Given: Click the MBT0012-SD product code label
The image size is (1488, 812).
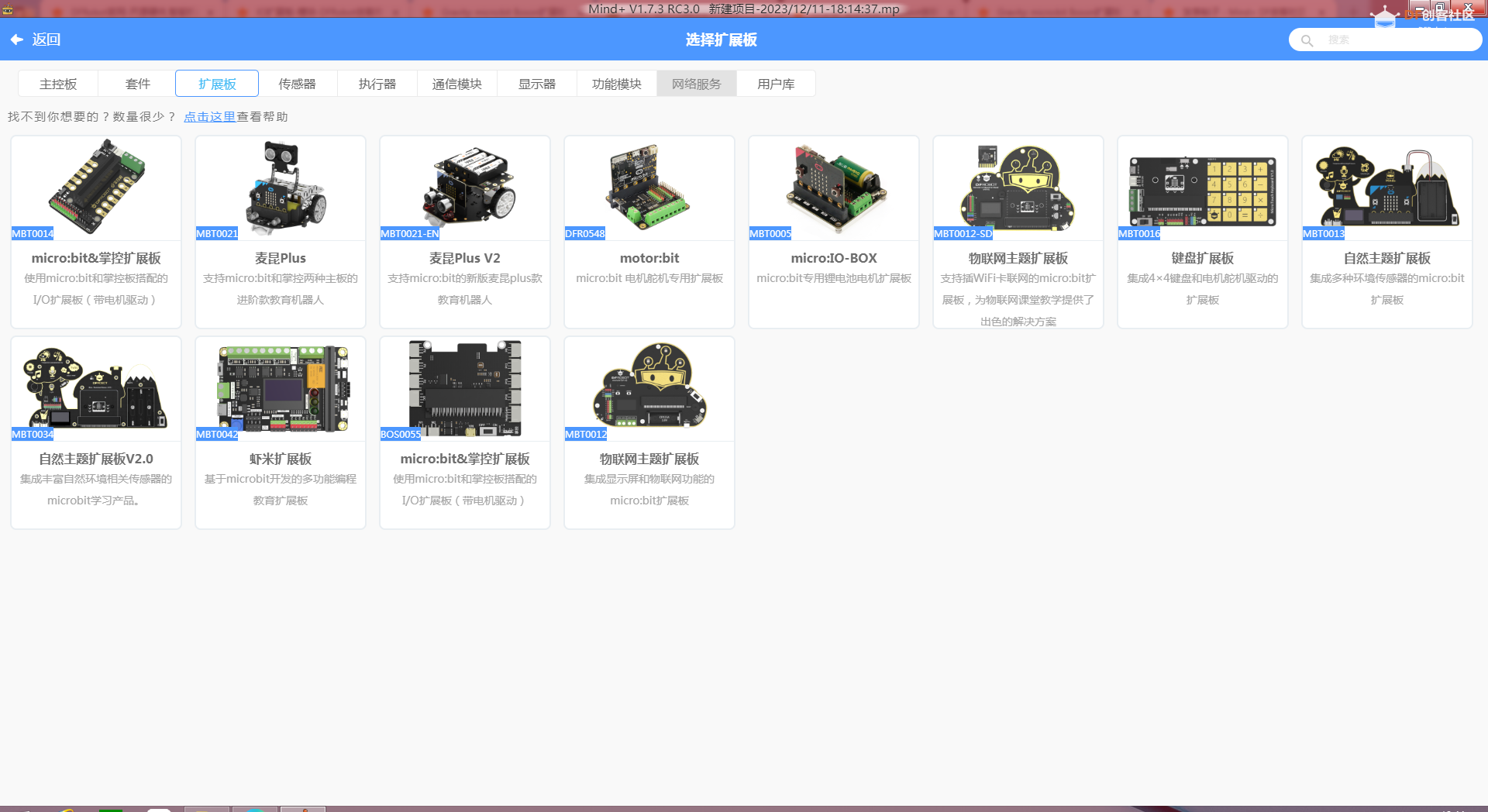Looking at the screenshot, I should coord(963,233).
